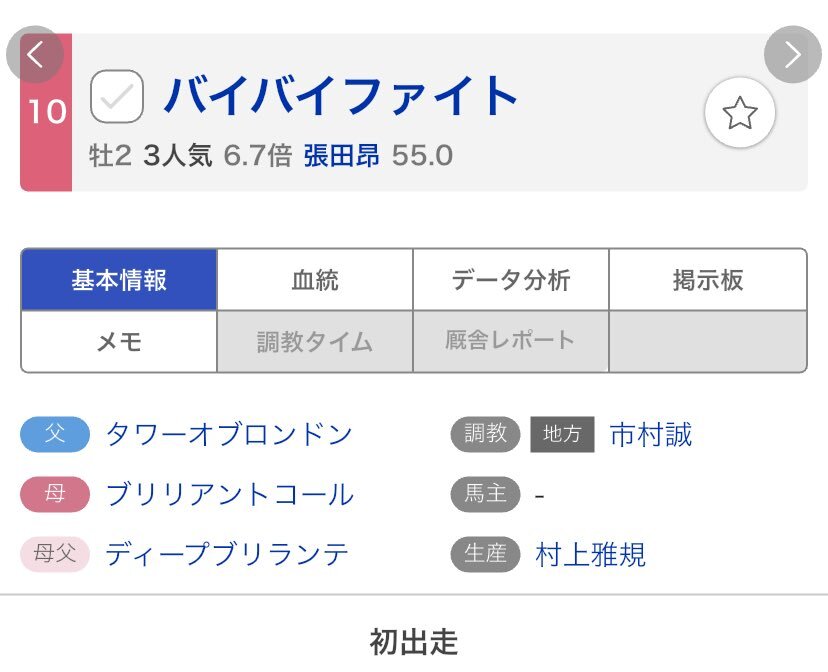Screen dimensions: 828x672
Task: Switch to the 掲示板 tab
Action: click(x=708, y=280)
